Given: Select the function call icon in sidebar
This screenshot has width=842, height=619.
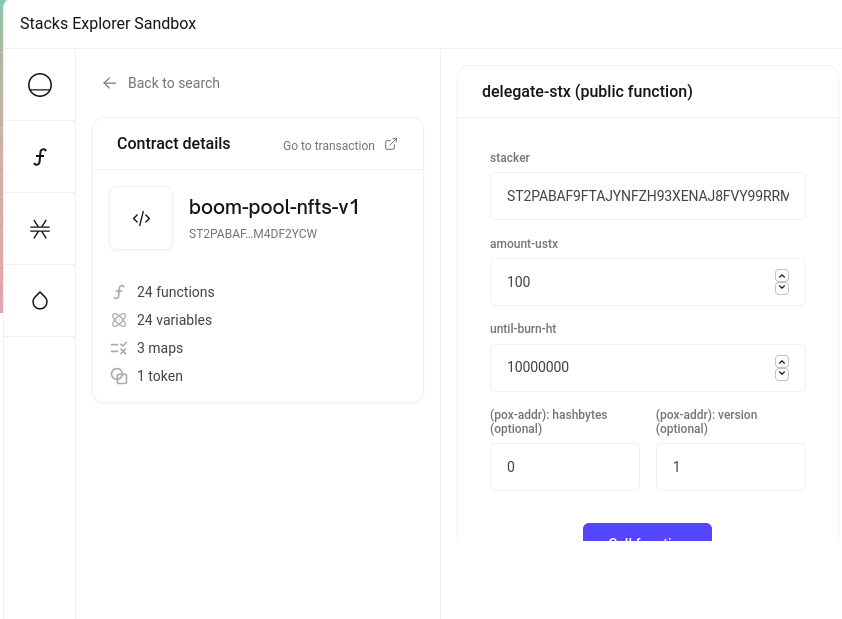Looking at the screenshot, I should [x=40, y=157].
